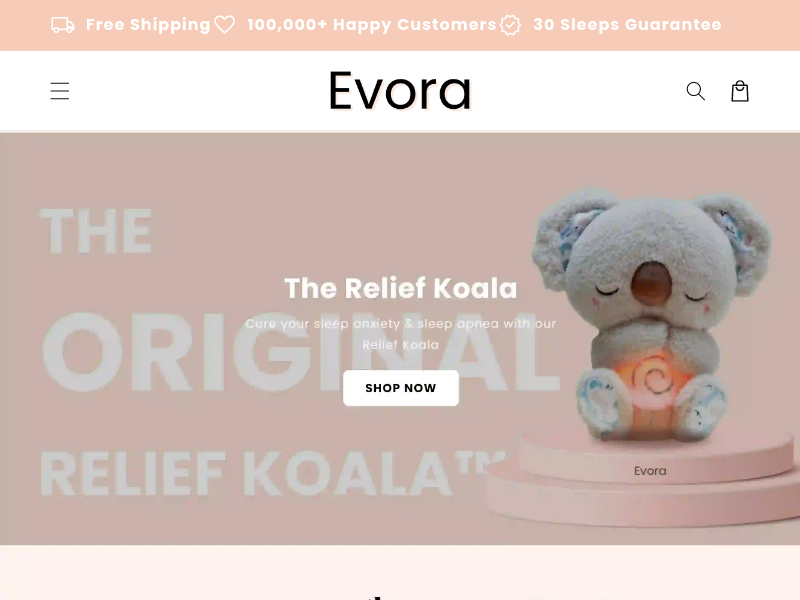
Task: Open the hamburger navigation menu
Action: coord(60,91)
